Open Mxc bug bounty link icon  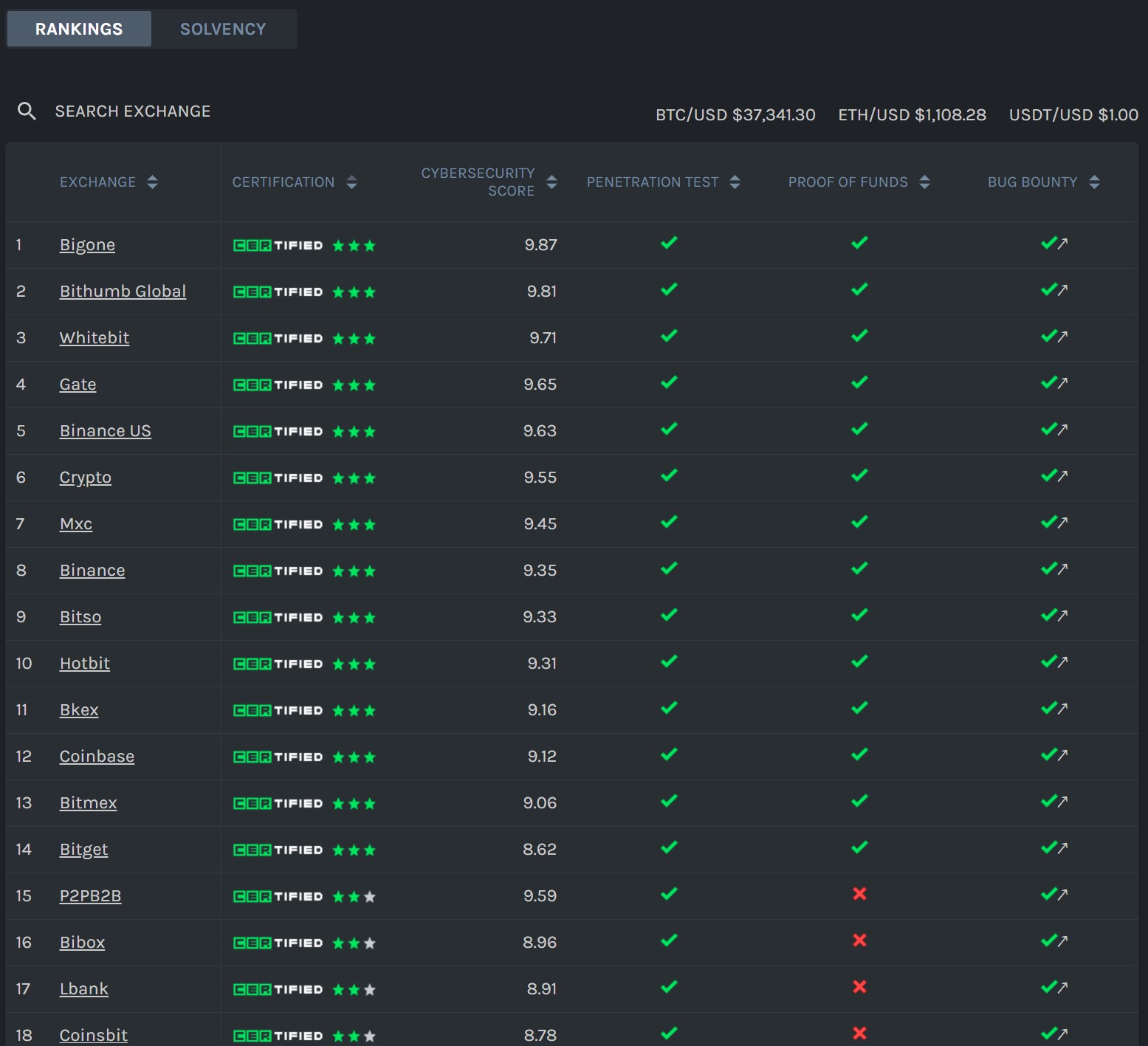[1063, 523]
